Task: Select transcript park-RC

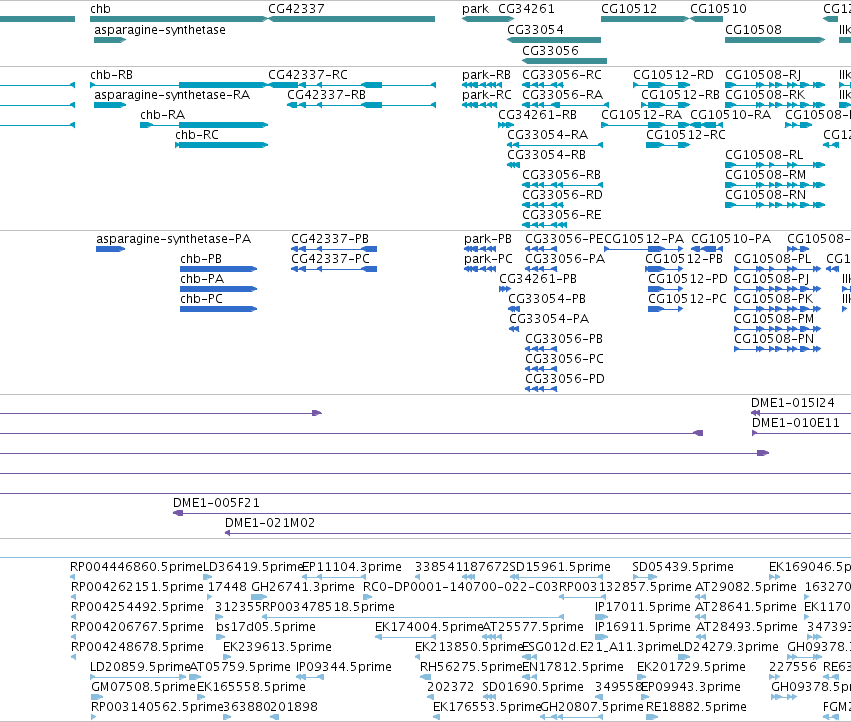Action: tap(486, 95)
